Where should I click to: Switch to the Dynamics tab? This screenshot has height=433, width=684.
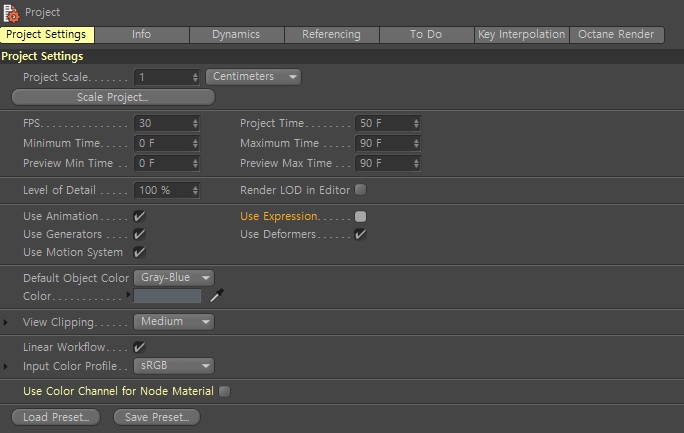(x=236, y=34)
